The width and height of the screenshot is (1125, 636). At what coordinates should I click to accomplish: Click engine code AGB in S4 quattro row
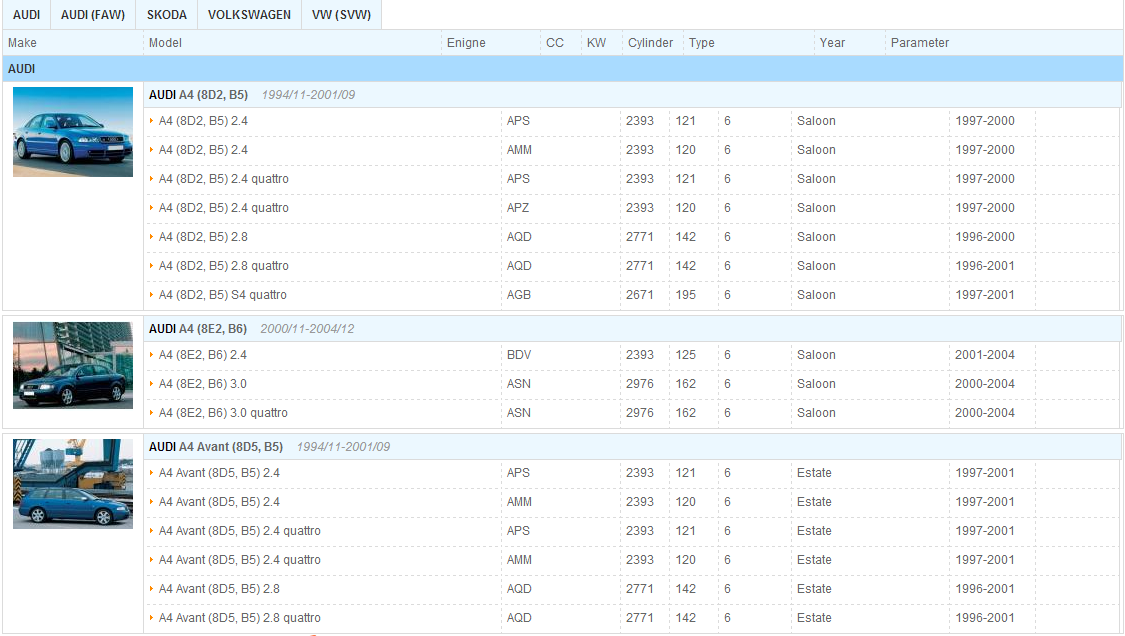519,295
